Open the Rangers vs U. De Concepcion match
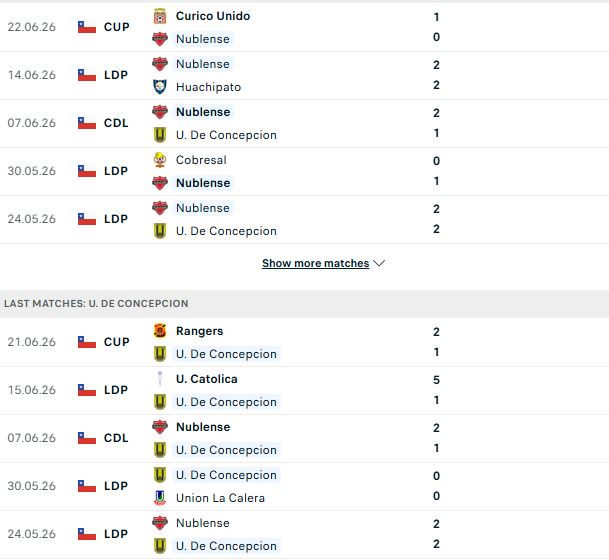This screenshot has width=609, height=560. pos(304,342)
